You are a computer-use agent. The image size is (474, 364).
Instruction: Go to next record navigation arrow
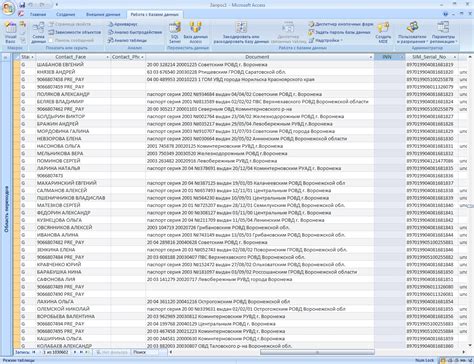click(x=75, y=352)
